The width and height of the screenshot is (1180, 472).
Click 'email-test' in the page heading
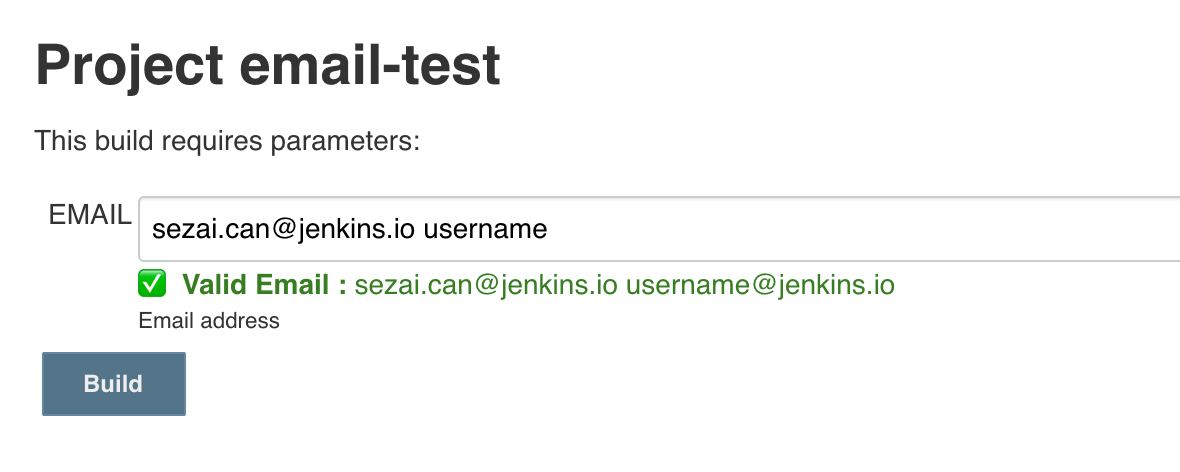pos(370,65)
